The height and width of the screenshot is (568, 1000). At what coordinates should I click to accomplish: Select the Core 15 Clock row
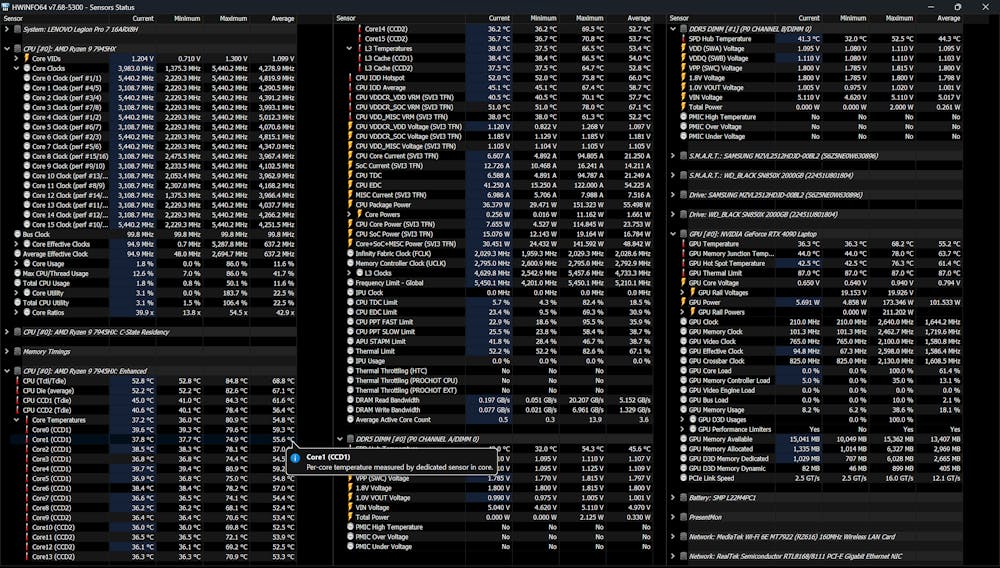coord(149,224)
